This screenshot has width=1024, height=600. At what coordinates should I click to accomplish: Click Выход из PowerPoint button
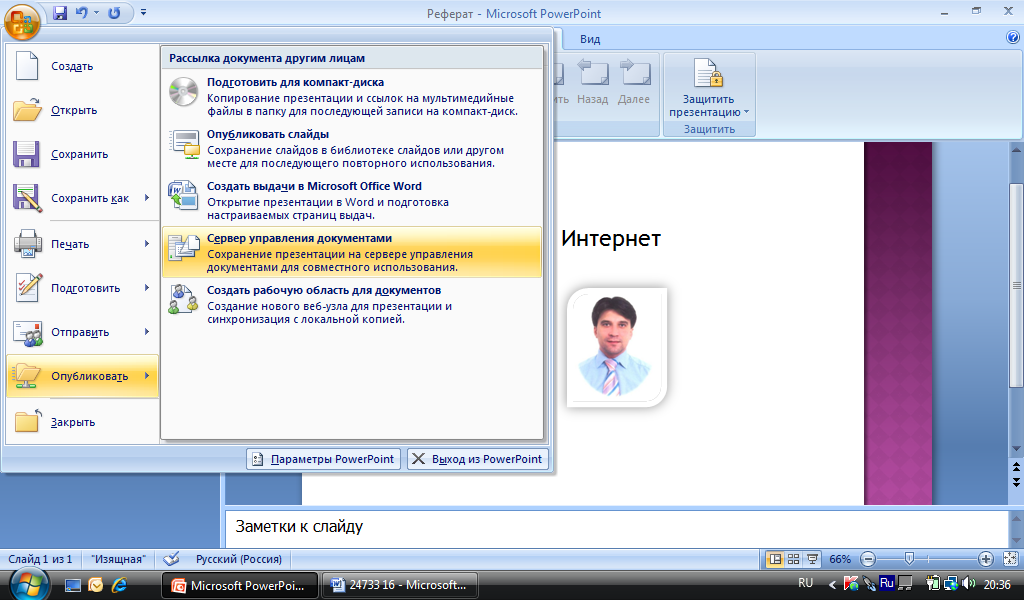[478, 459]
